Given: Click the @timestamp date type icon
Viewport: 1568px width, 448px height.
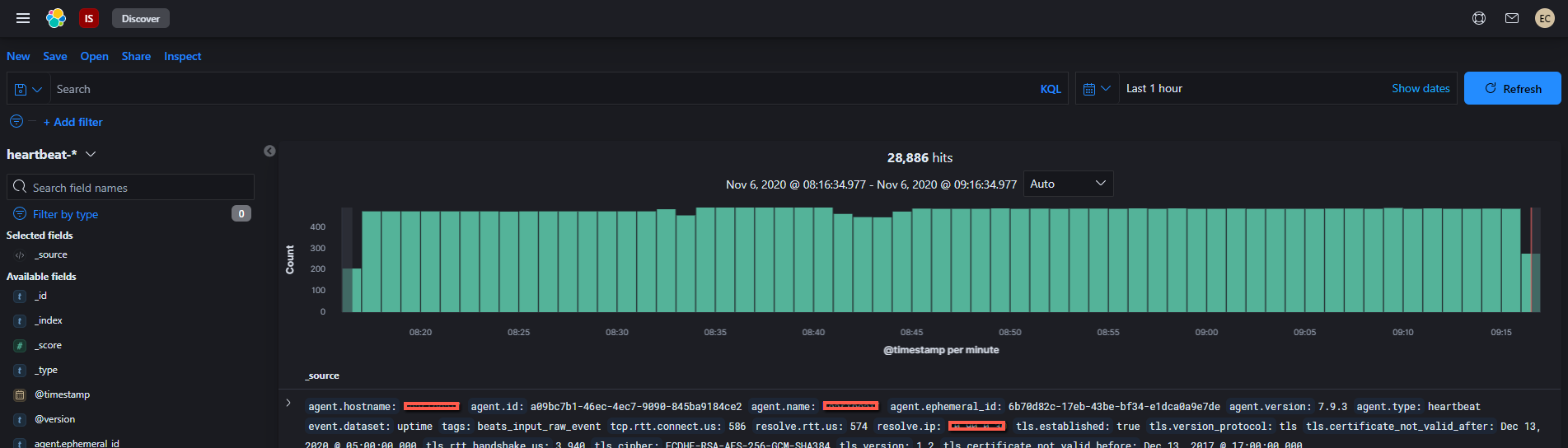Looking at the screenshot, I should click(20, 394).
